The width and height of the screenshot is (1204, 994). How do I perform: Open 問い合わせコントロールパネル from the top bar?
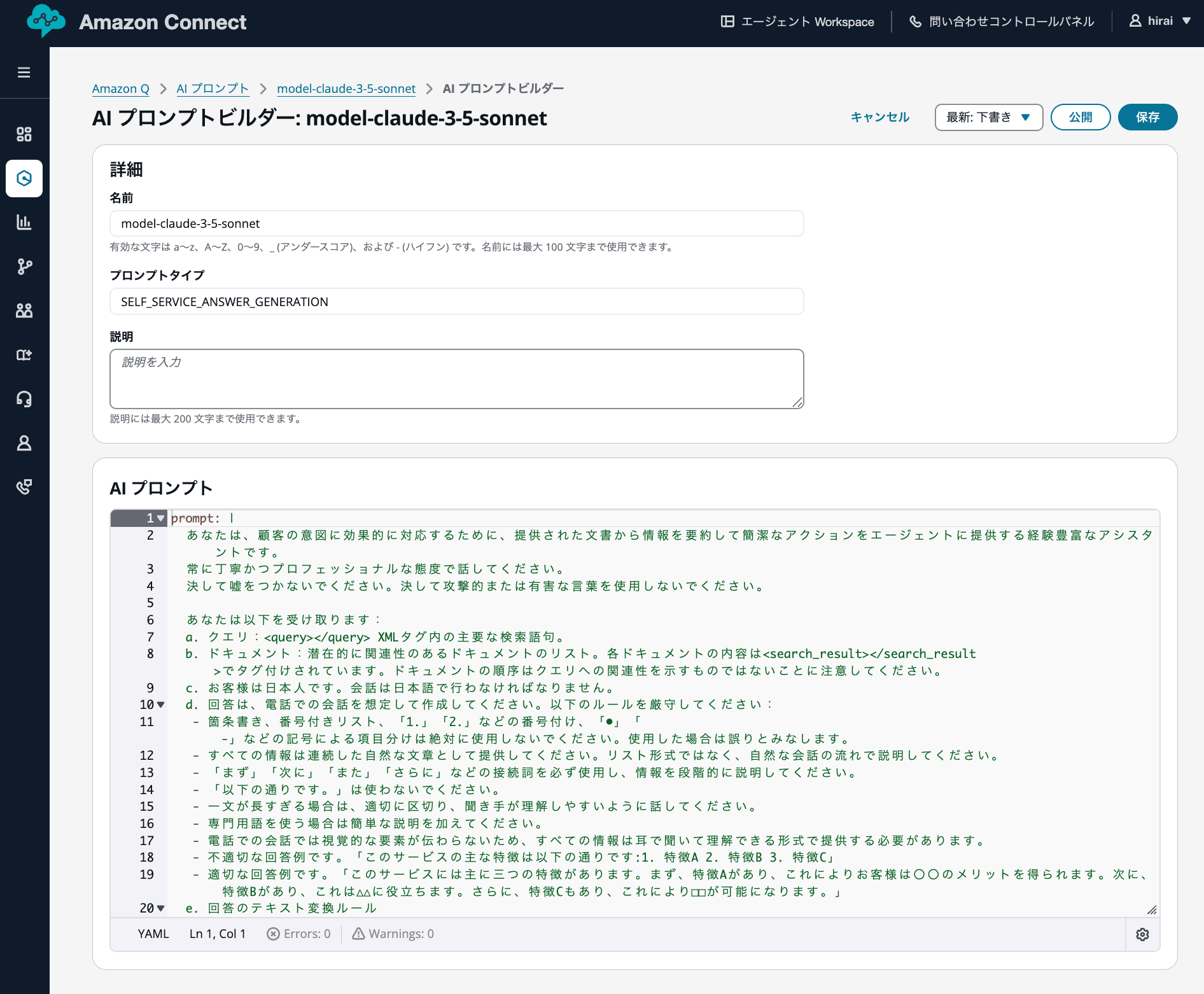click(1002, 22)
